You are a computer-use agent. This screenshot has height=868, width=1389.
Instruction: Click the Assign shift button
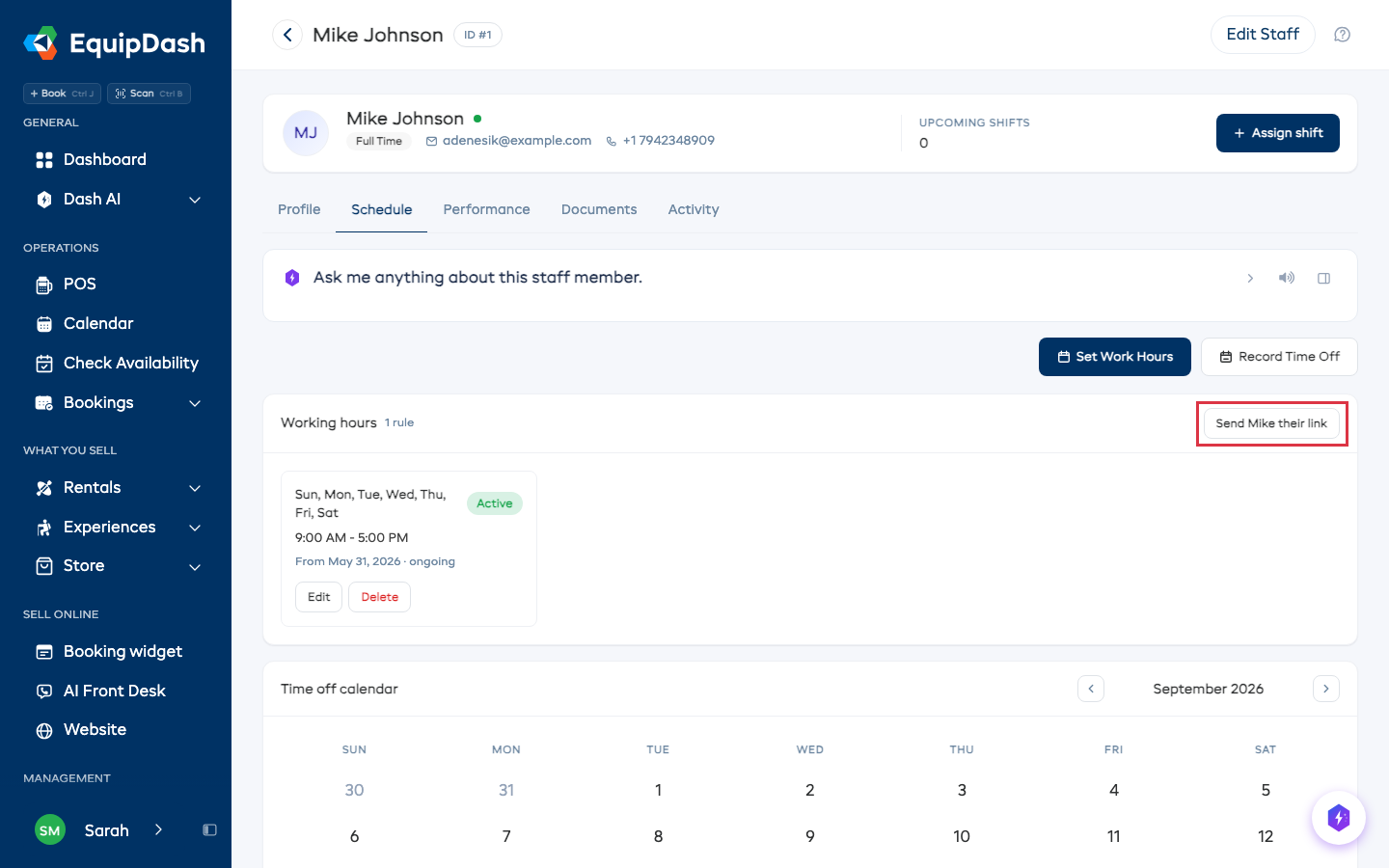click(x=1278, y=133)
